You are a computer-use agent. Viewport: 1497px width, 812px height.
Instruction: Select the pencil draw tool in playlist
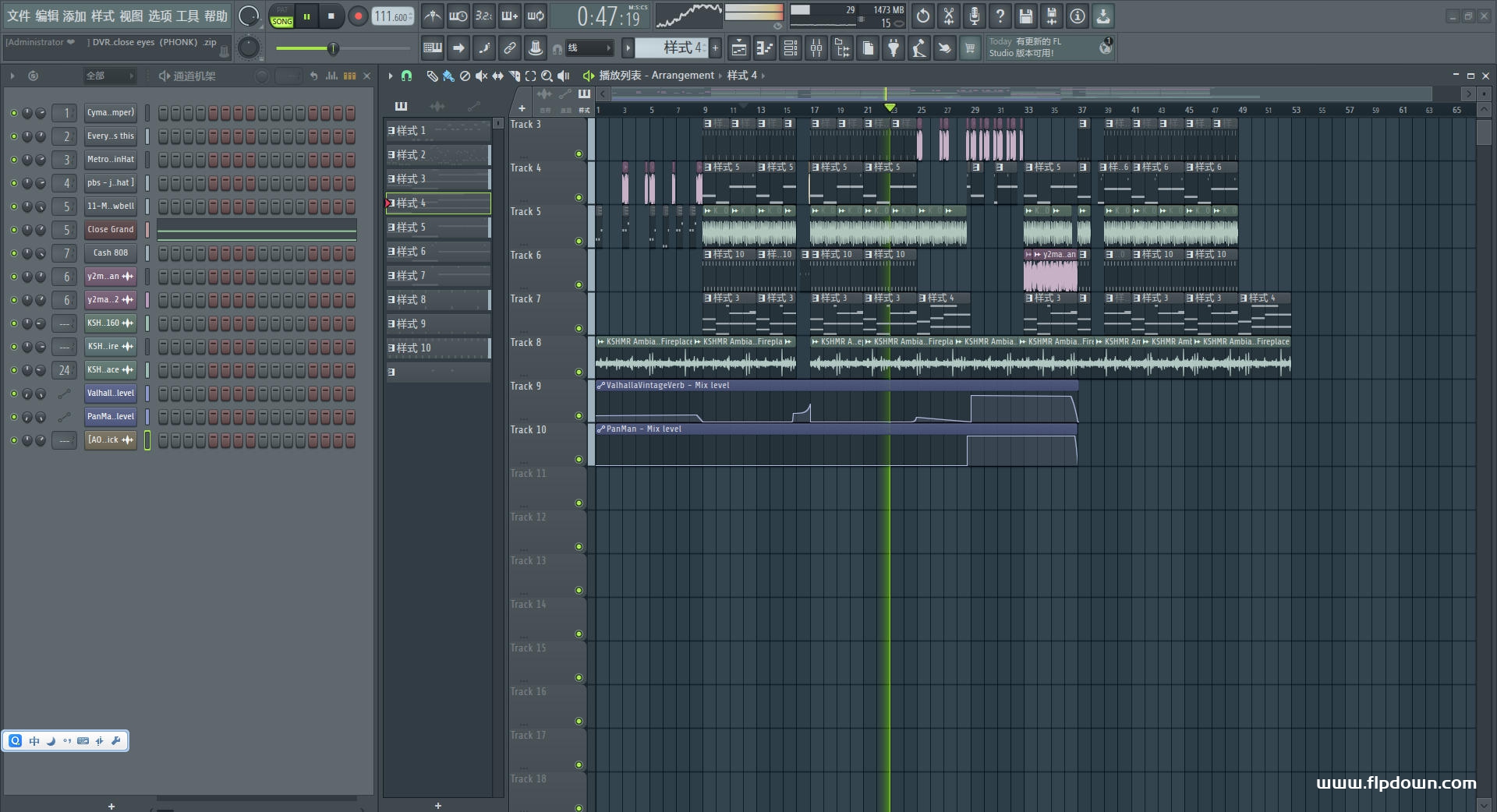click(x=432, y=76)
